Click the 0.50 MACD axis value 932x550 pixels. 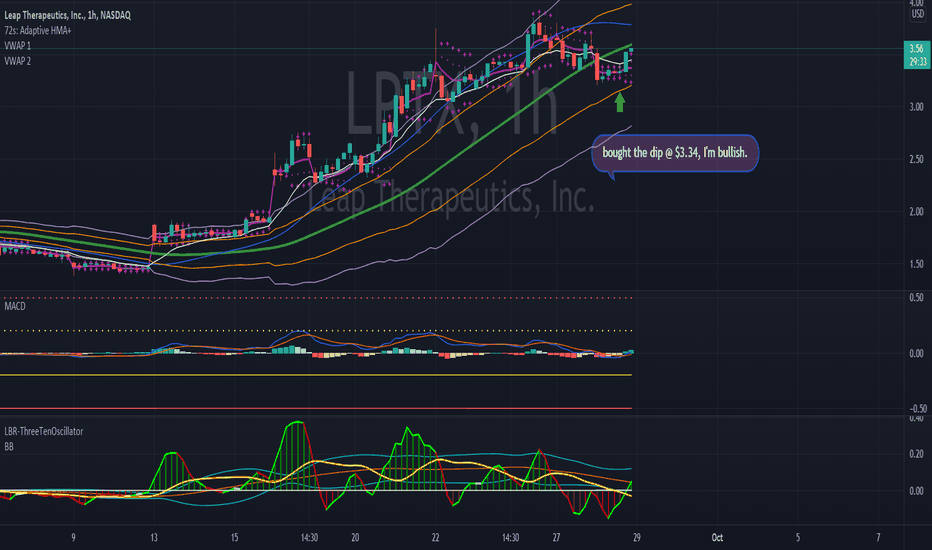(917, 297)
